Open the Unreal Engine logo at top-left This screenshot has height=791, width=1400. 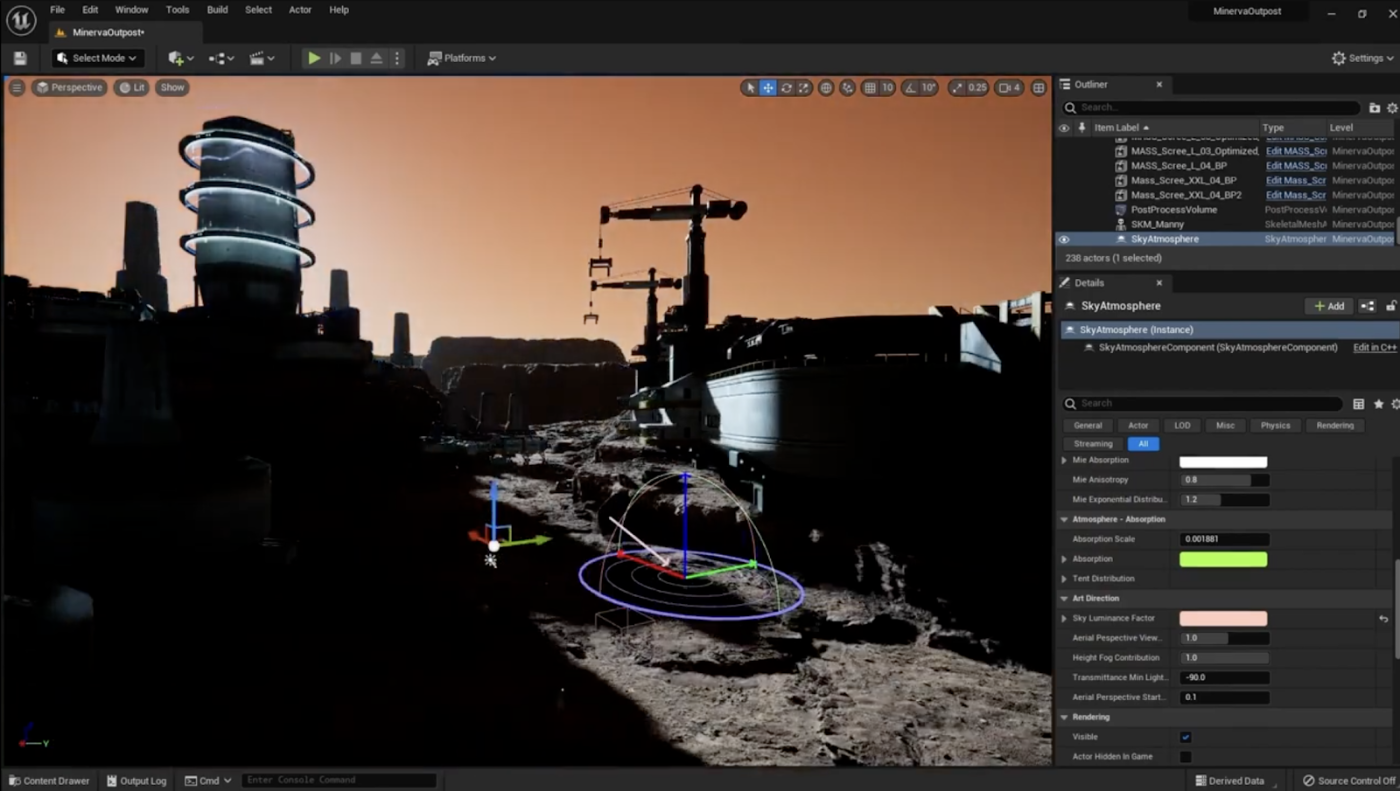pyautogui.click(x=20, y=19)
